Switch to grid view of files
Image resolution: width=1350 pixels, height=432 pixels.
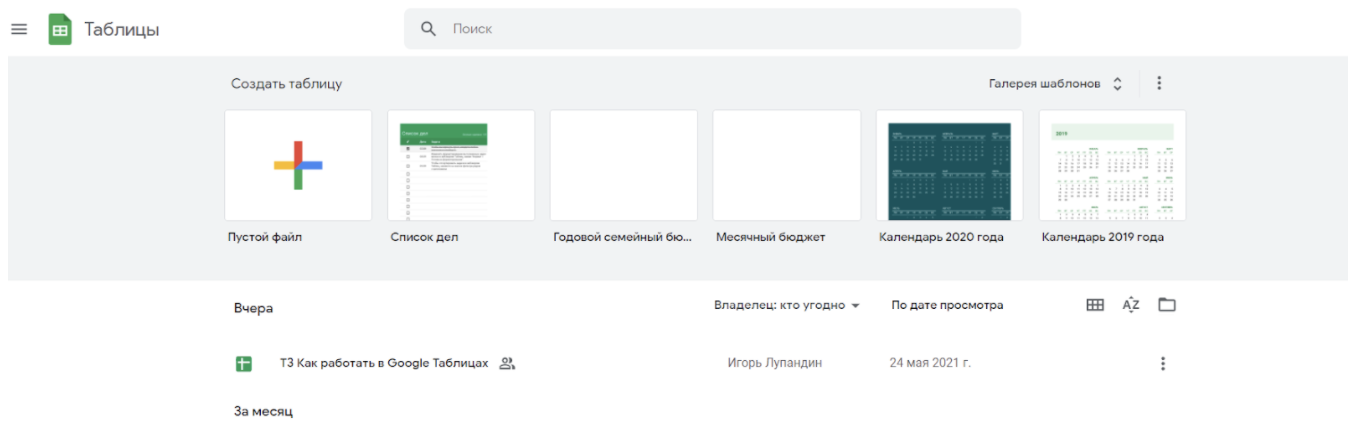(1095, 305)
